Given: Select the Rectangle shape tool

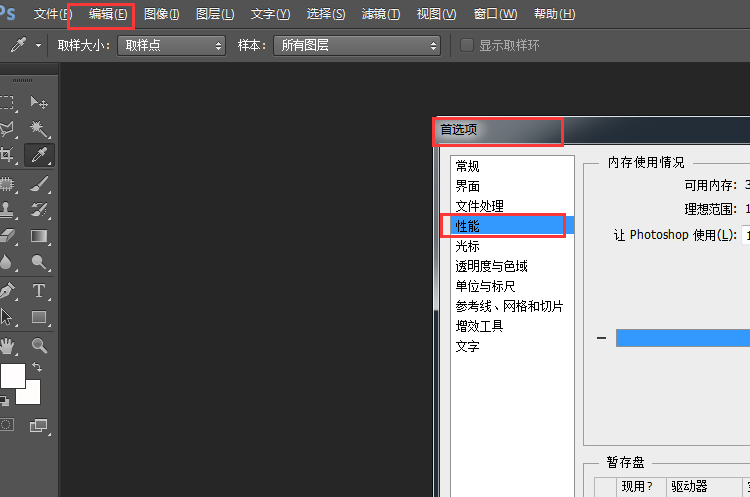Looking at the screenshot, I should click(39, 317).
